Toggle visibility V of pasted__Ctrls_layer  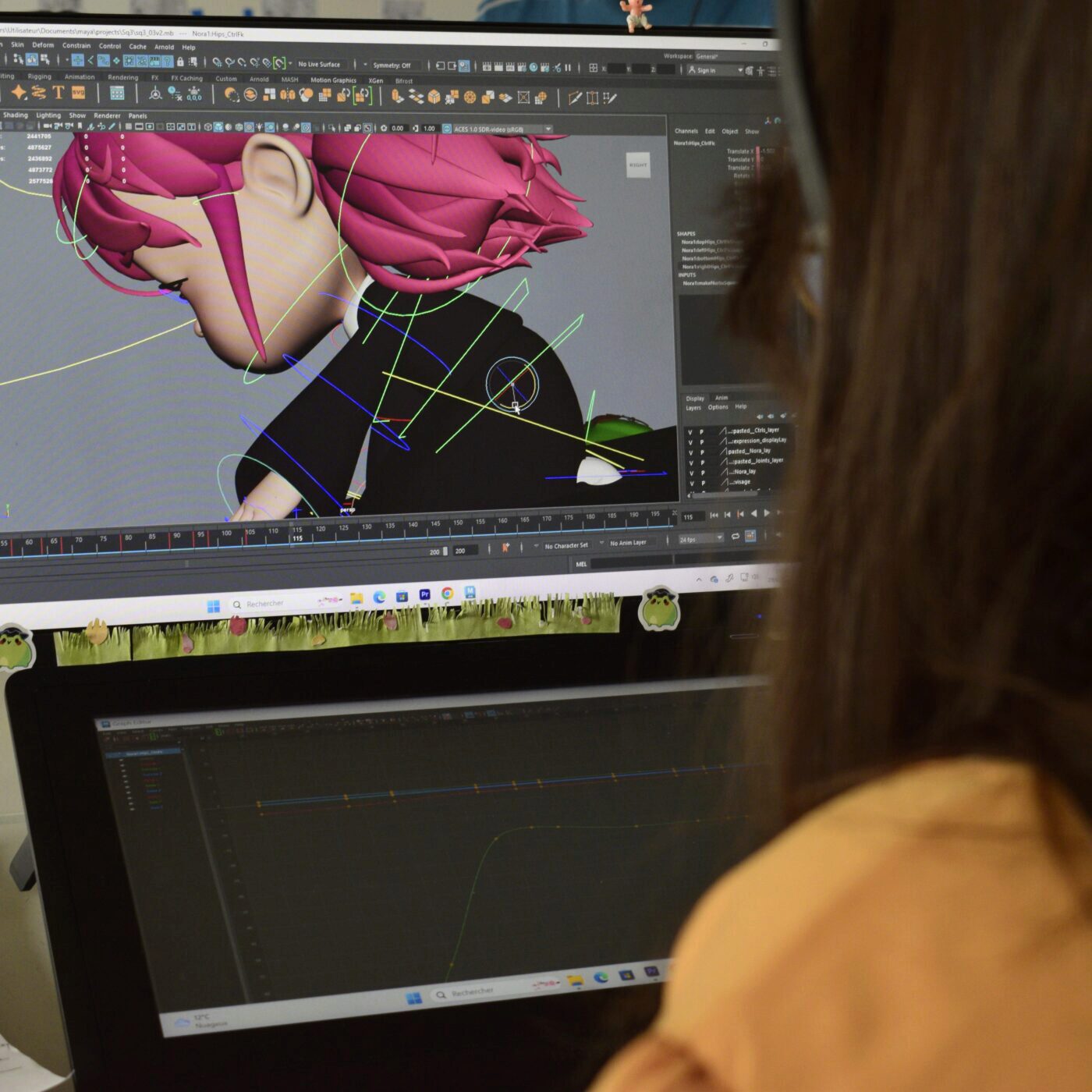(690, 432)
